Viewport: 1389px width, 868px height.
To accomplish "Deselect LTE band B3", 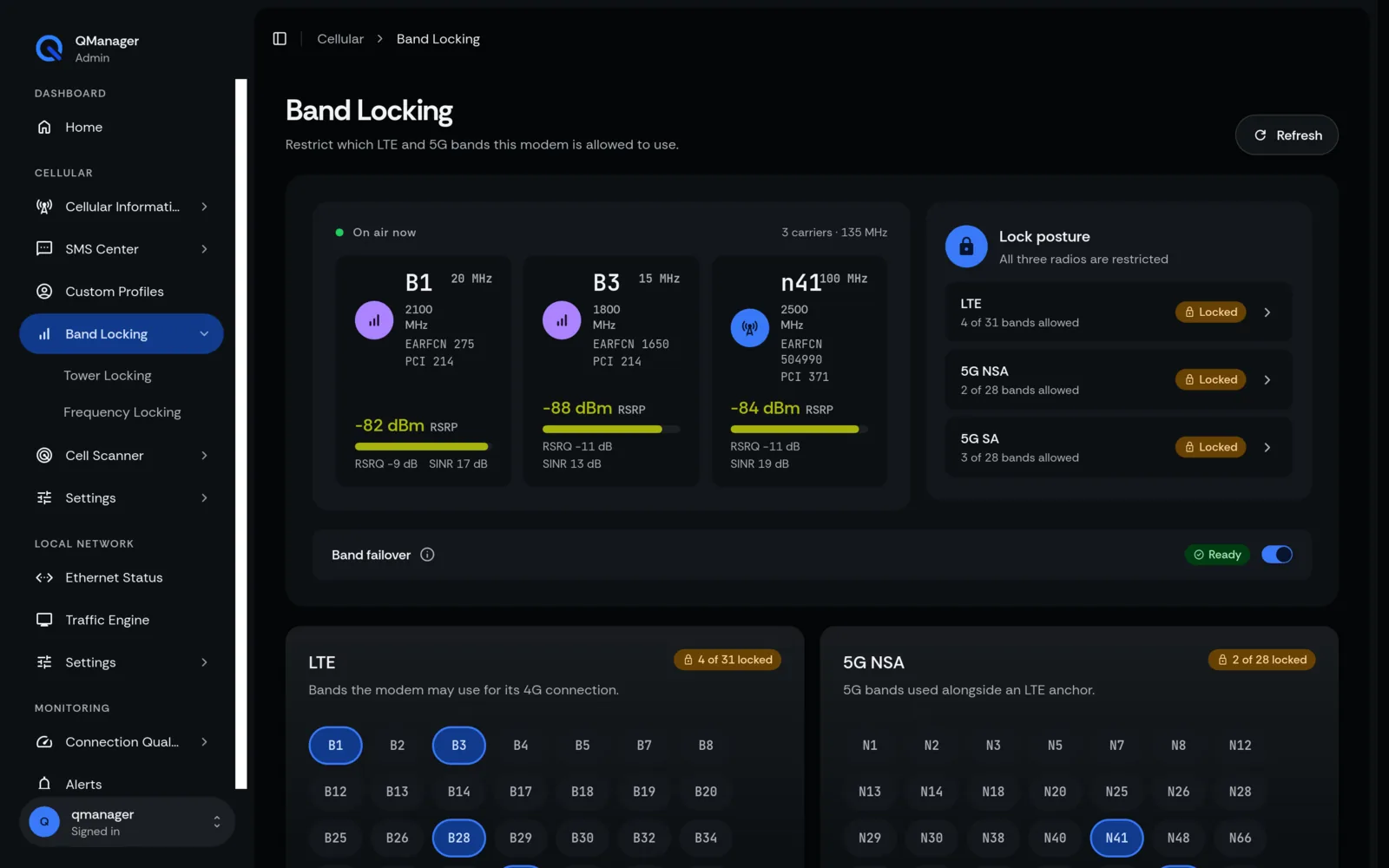I will click(459, 746).
